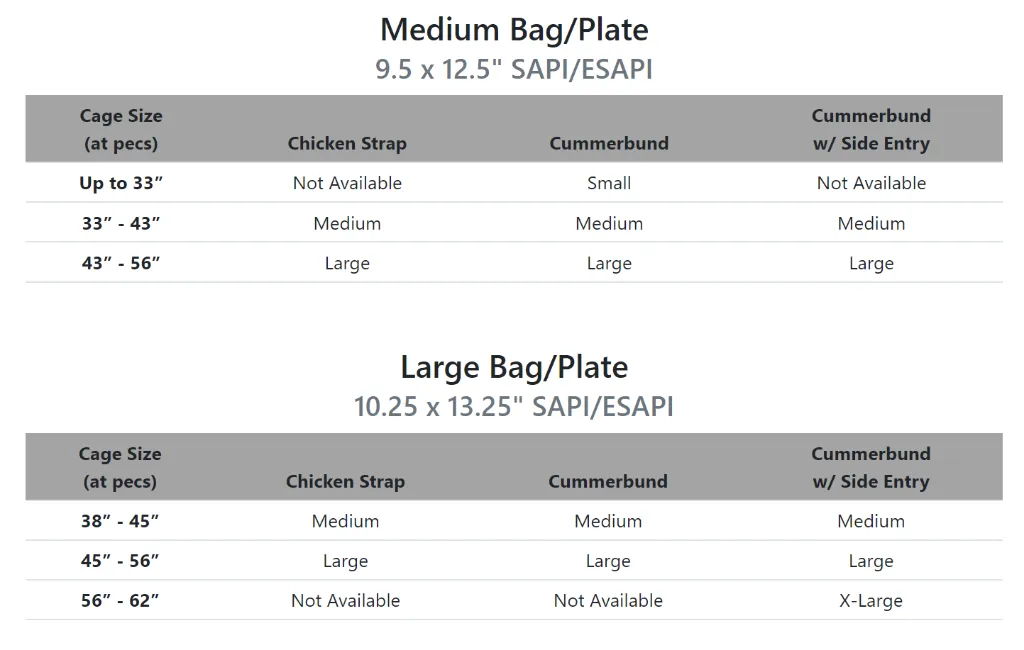1024x650 pixels.
Task: Click the "9.5 x 12.5" SAPI/ESAPI" subtitle
Action: (x=514, y=69)
